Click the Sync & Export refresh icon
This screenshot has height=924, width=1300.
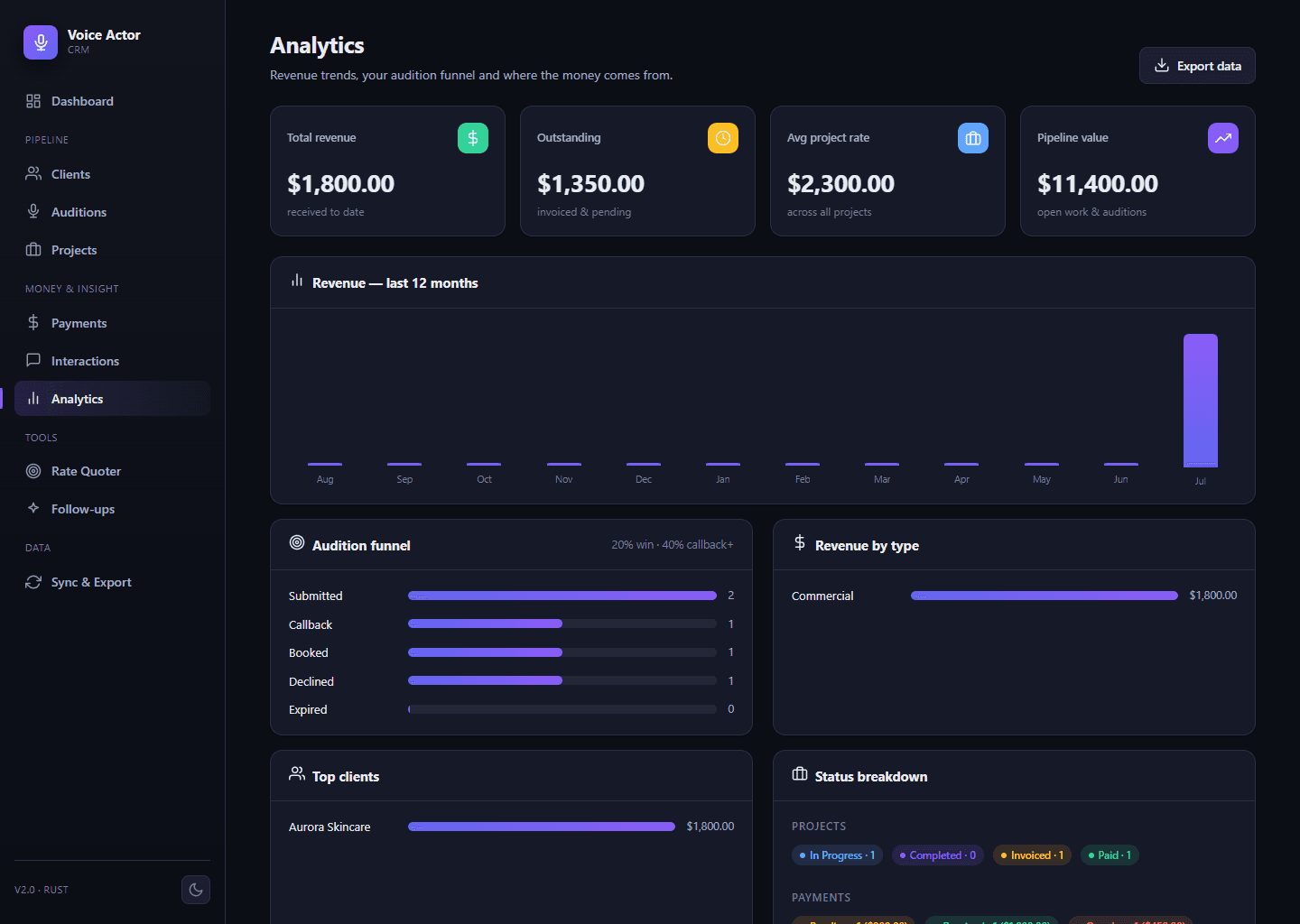[33, 582]
